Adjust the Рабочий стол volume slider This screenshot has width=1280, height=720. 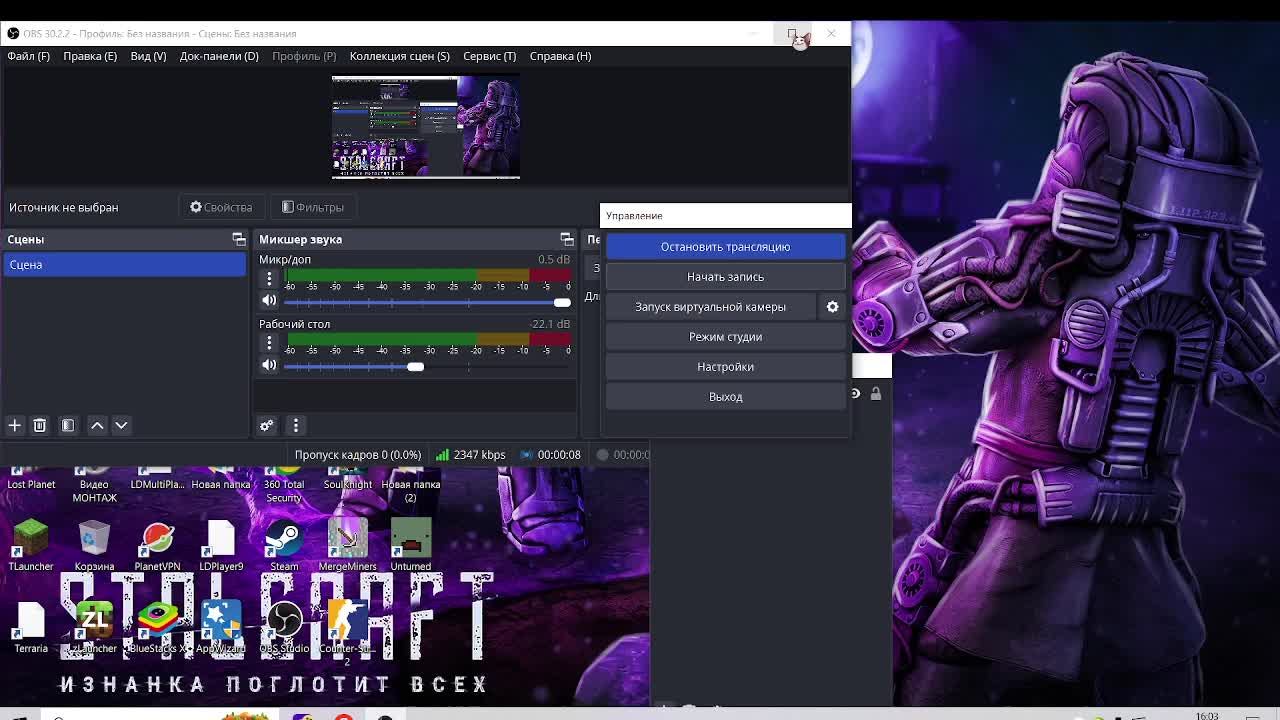tap(427, 367)
